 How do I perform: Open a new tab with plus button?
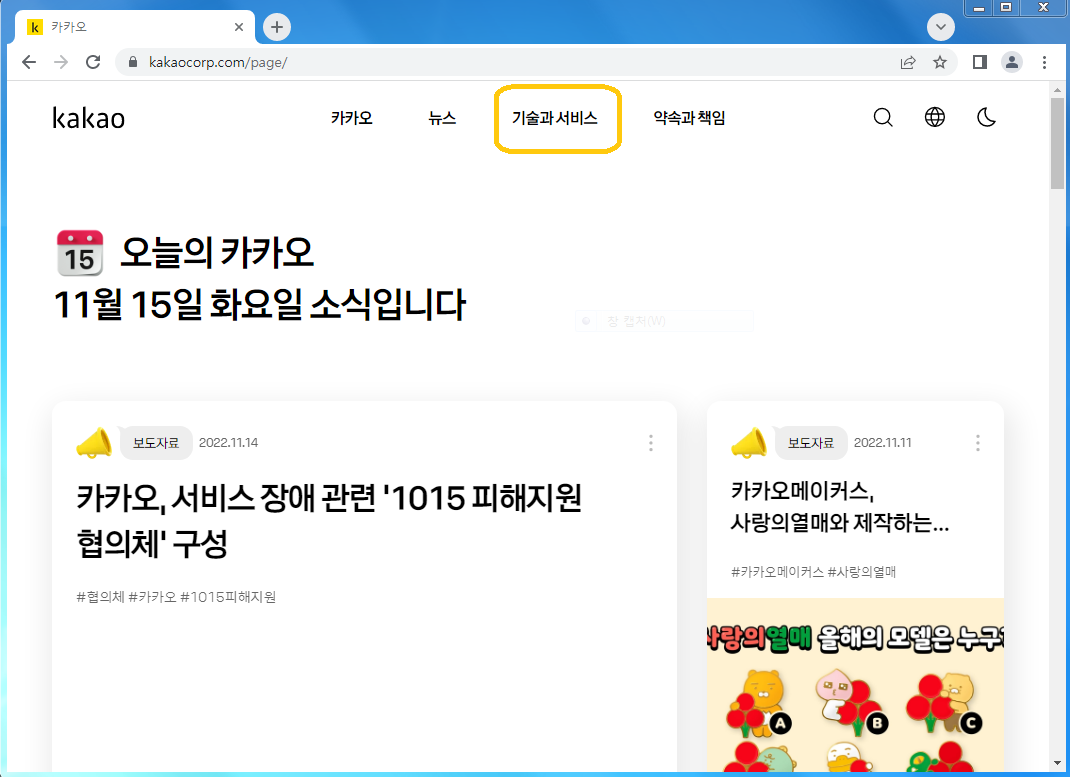click(276, 27)
